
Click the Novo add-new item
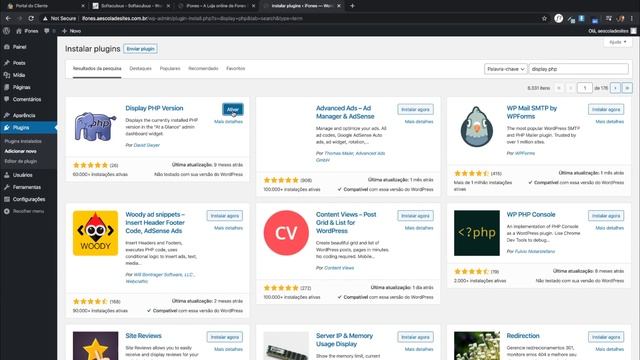[x=71, y=31]
